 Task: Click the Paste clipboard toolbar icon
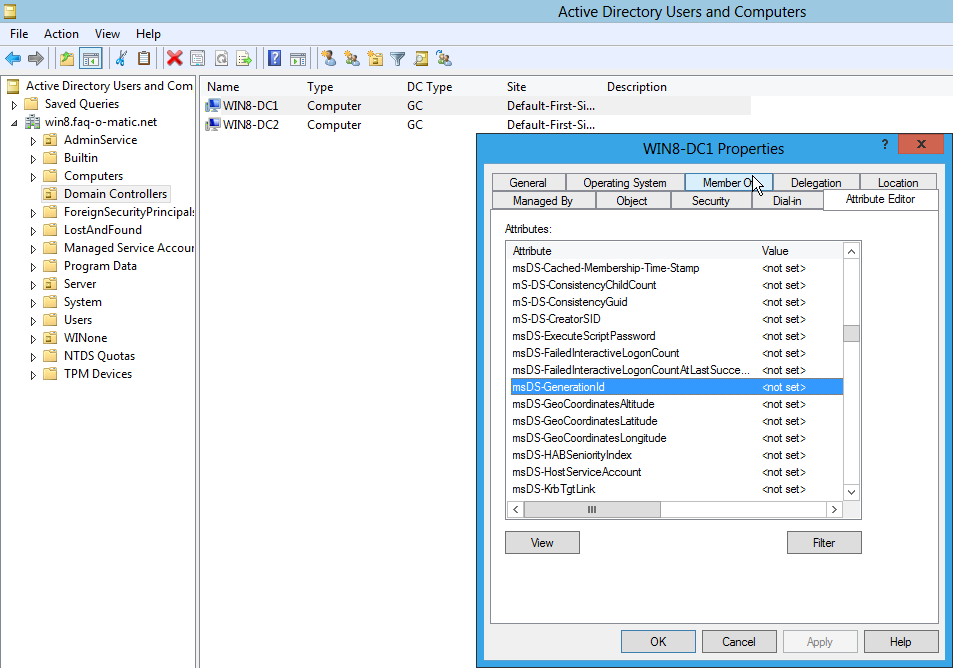[x=144, y=59]
